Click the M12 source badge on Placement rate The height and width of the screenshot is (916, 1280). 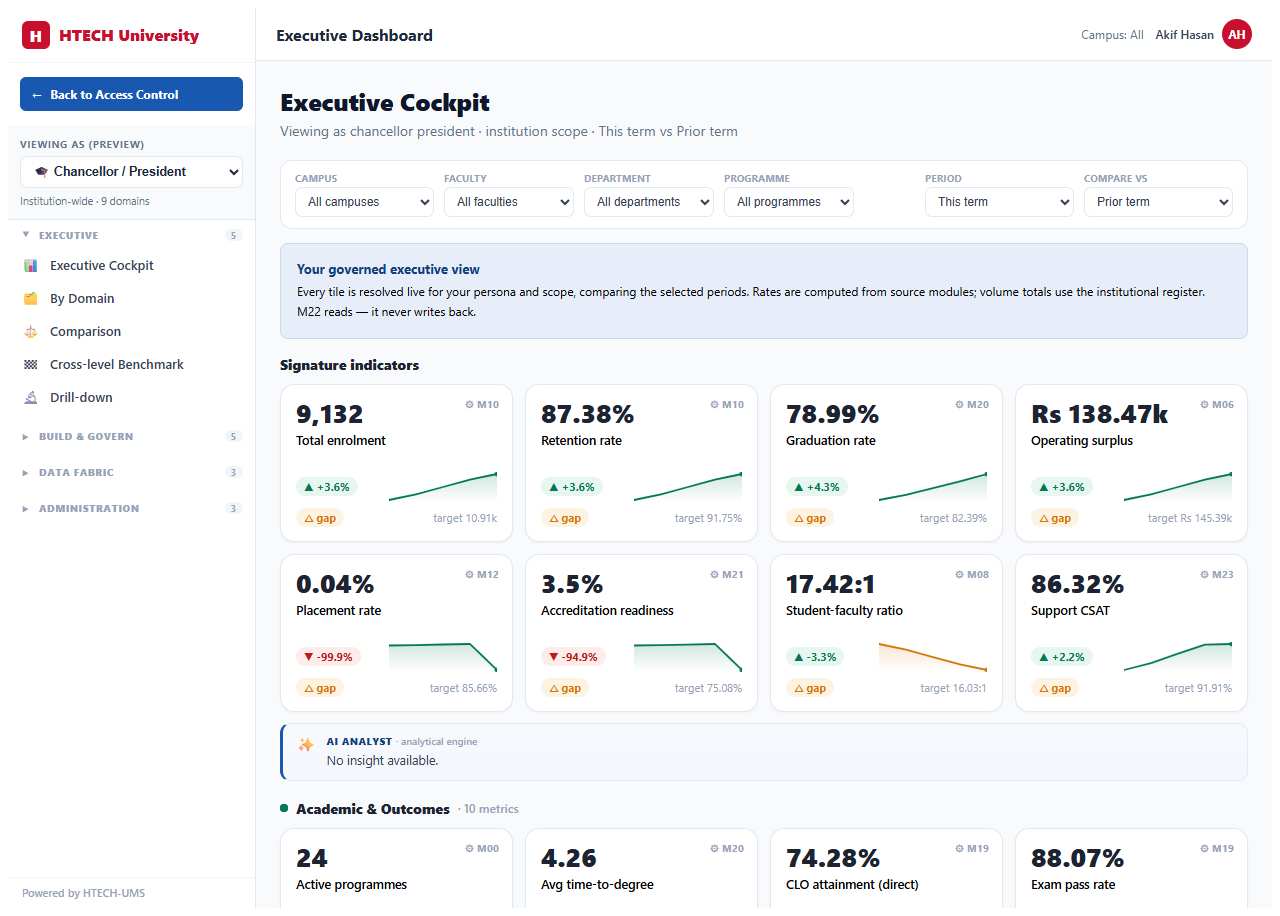coord(482,575)
